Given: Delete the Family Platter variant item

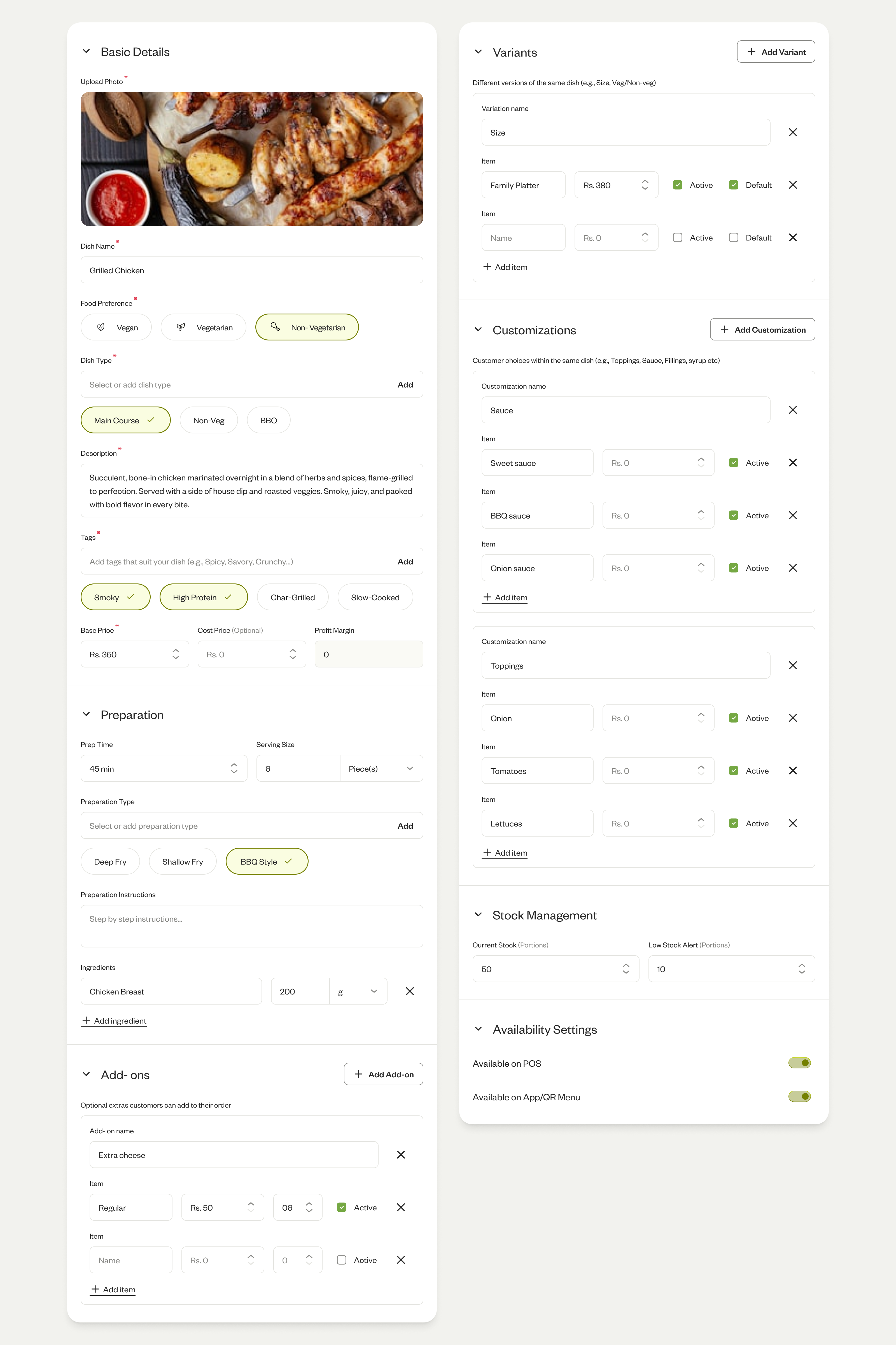Looking at the screenshot, I should point(793,185).
